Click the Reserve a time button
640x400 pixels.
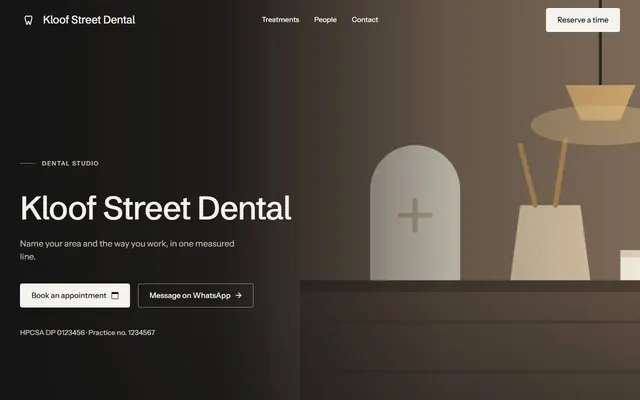[x=582, y=20]
